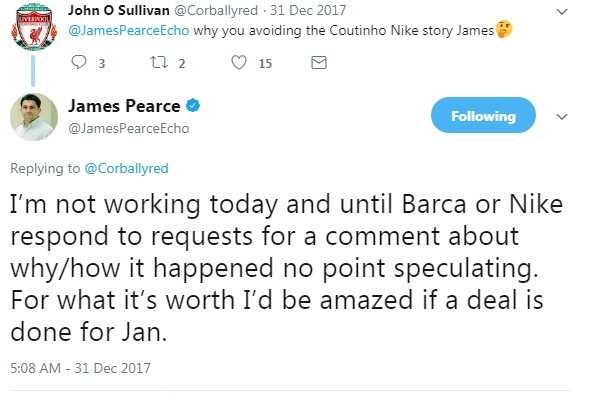The image size is (594, 393).
Task: Click the @JamesPearceEcho handle under James Pearce
Action: pyautogui.click(x=129, y=128)
